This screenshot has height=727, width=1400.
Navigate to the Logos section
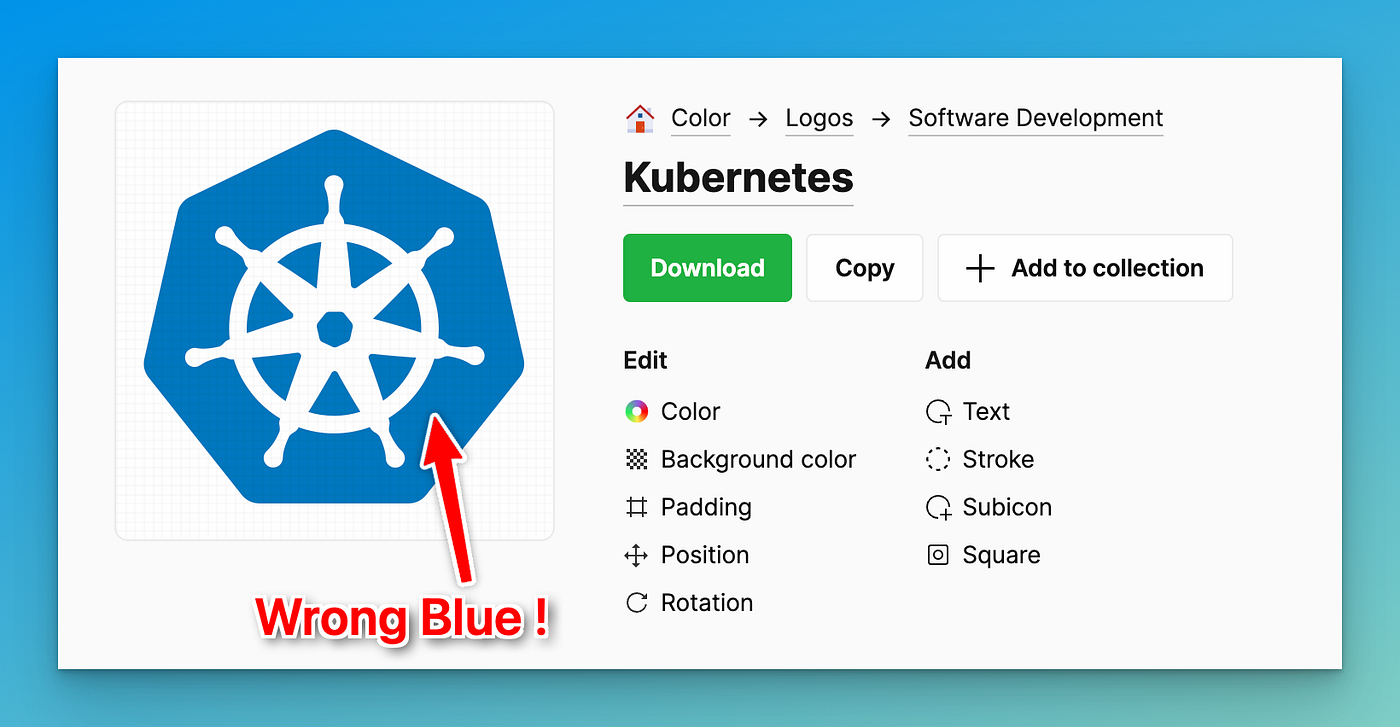(819, 118)
